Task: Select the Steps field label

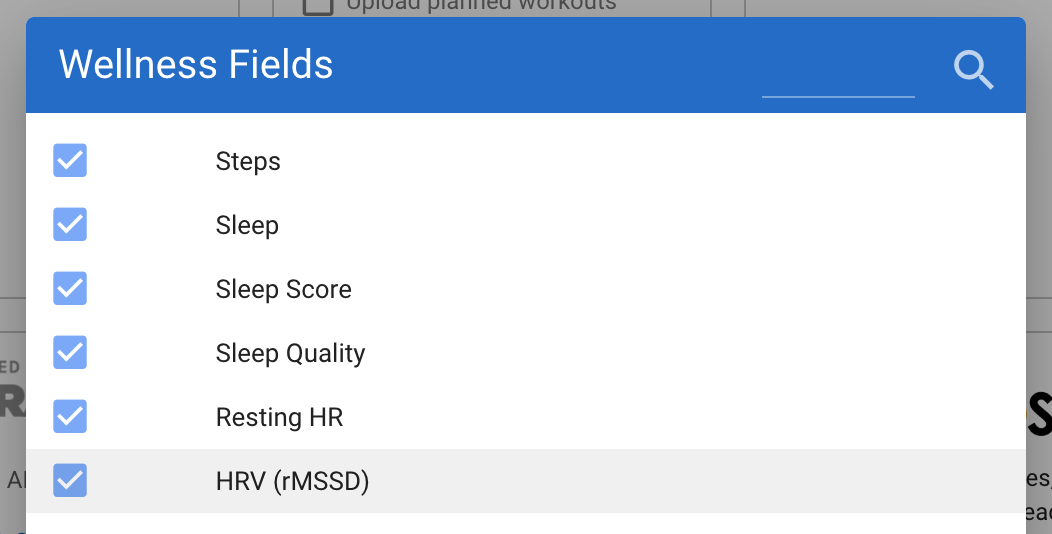Action: click(248, 162)
